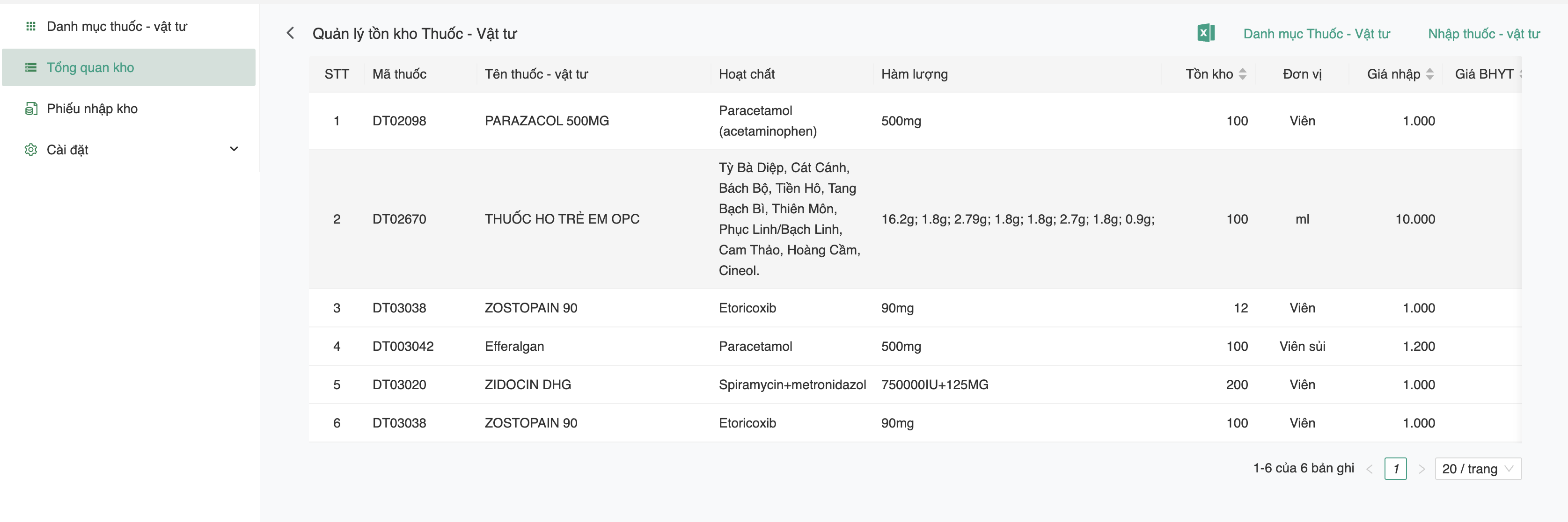This screenshot has width=1568, height=522.
Task: Open Danh mục thuốc - vật tư sidebar item
Action: tap(117, 26)
